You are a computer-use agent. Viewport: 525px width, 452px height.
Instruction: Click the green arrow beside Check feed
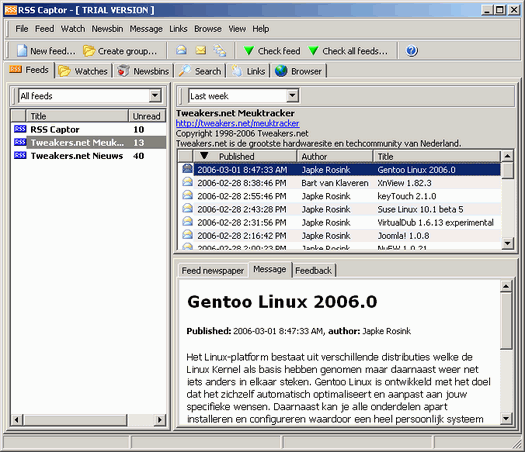249,51
